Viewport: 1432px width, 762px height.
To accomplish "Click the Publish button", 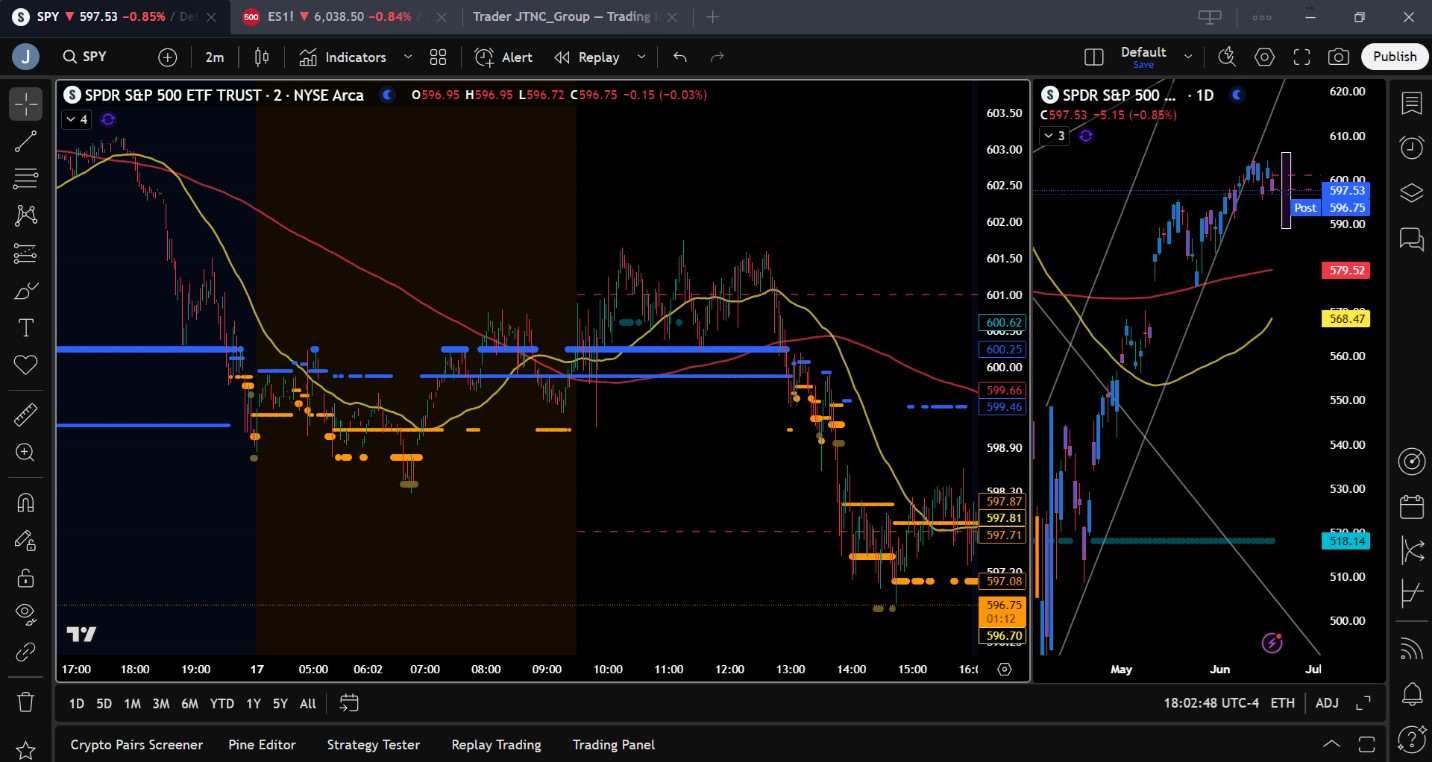I will click(1394, 57).
